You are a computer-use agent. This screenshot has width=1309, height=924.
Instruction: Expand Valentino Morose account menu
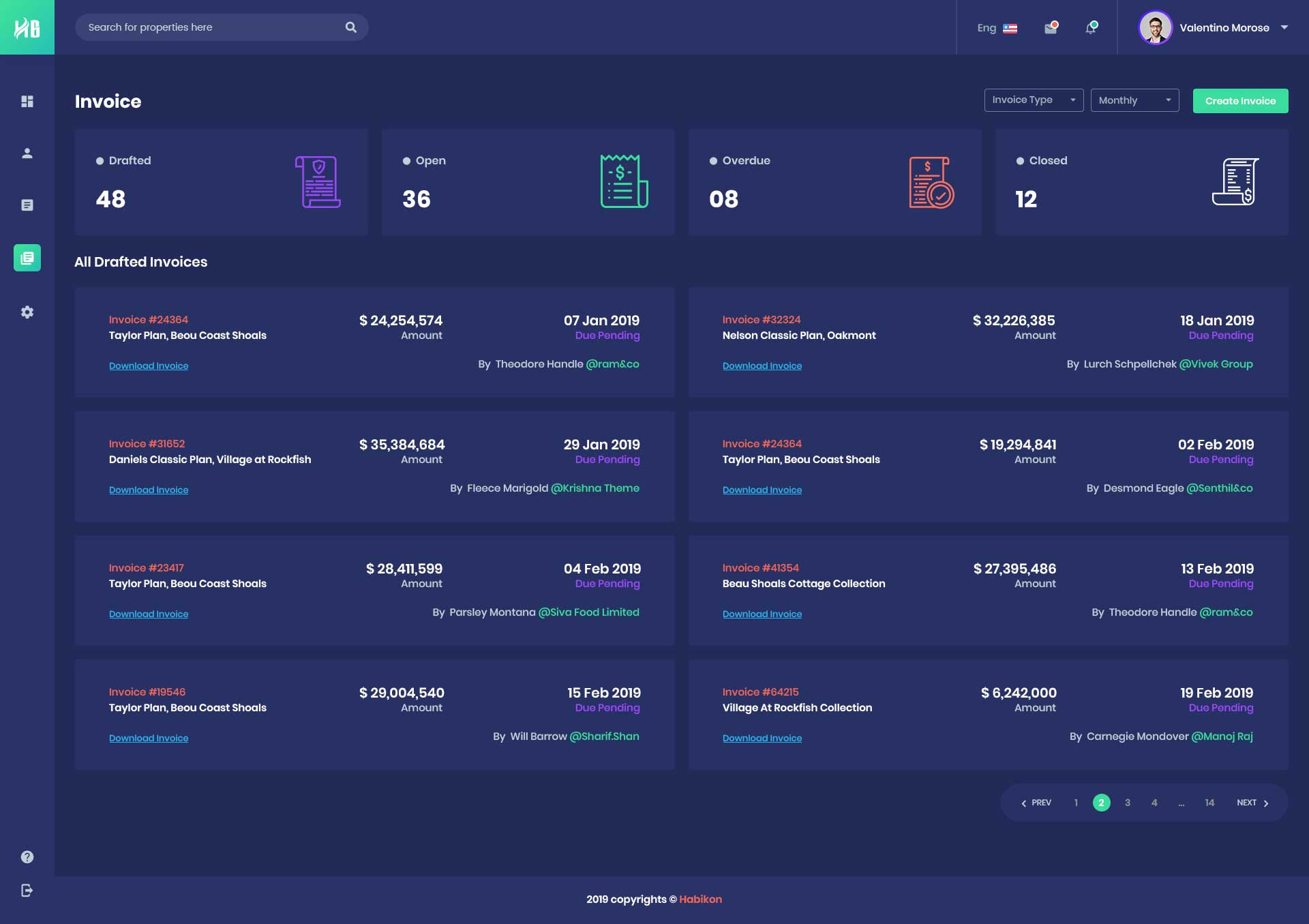[1284, 28]
